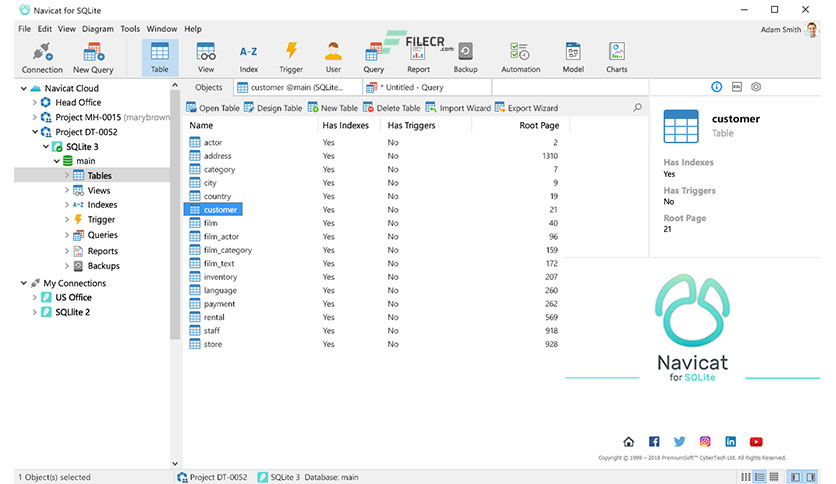Select the inventory table row

(373, 277)
